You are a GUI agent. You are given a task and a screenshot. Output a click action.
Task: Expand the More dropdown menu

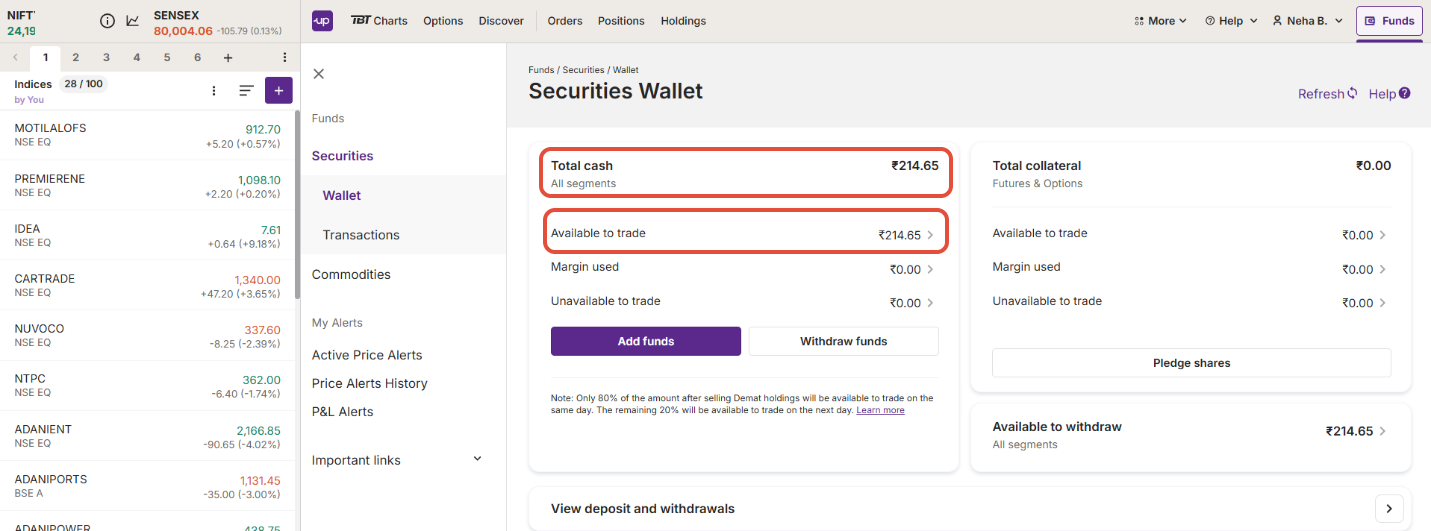(x=1160, y=21)
